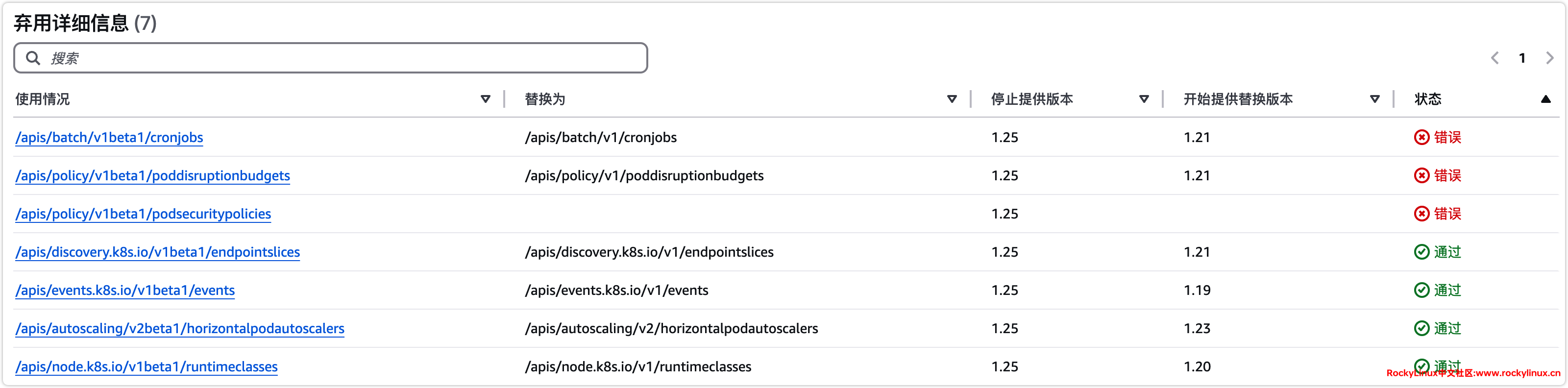The width and height of the screenshot is (1568, 388).
Task: Go to the previous page with left chevron
Action: point(1495,58)
